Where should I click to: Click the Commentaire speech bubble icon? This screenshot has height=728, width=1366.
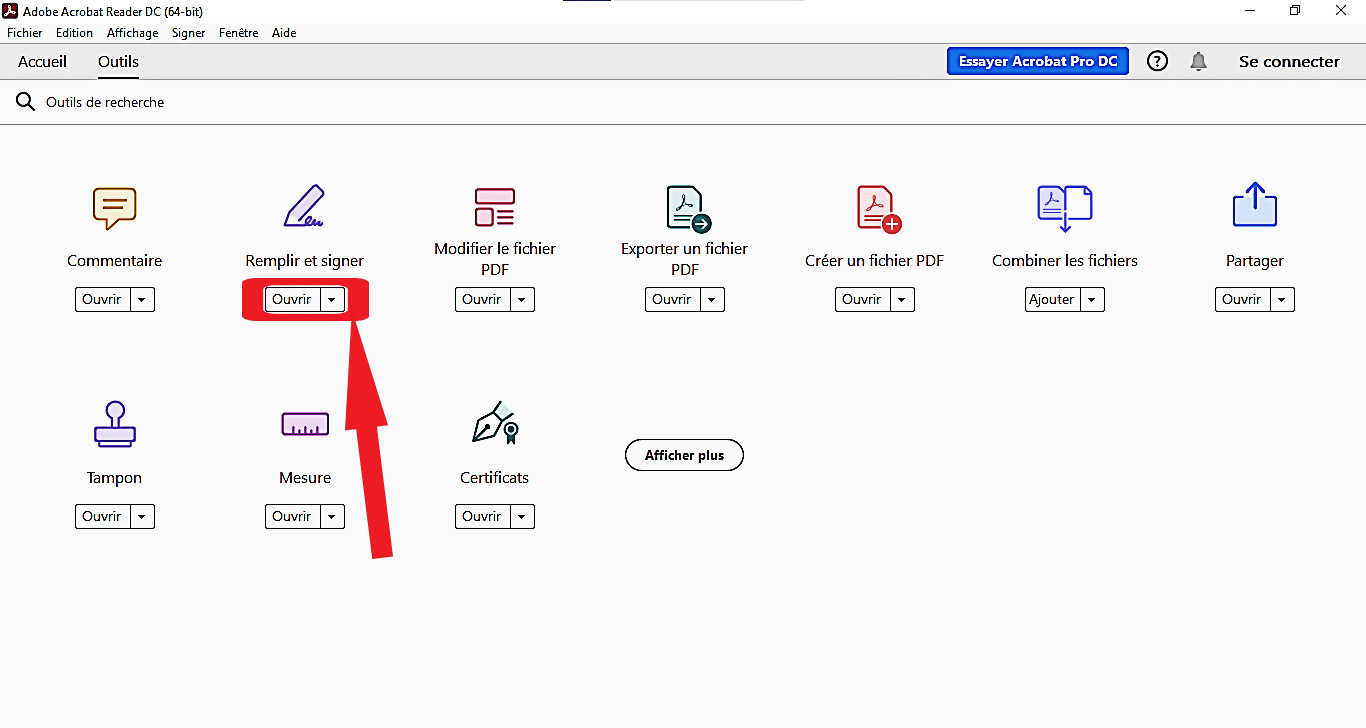pyautogui.click(x=114, y=208)
